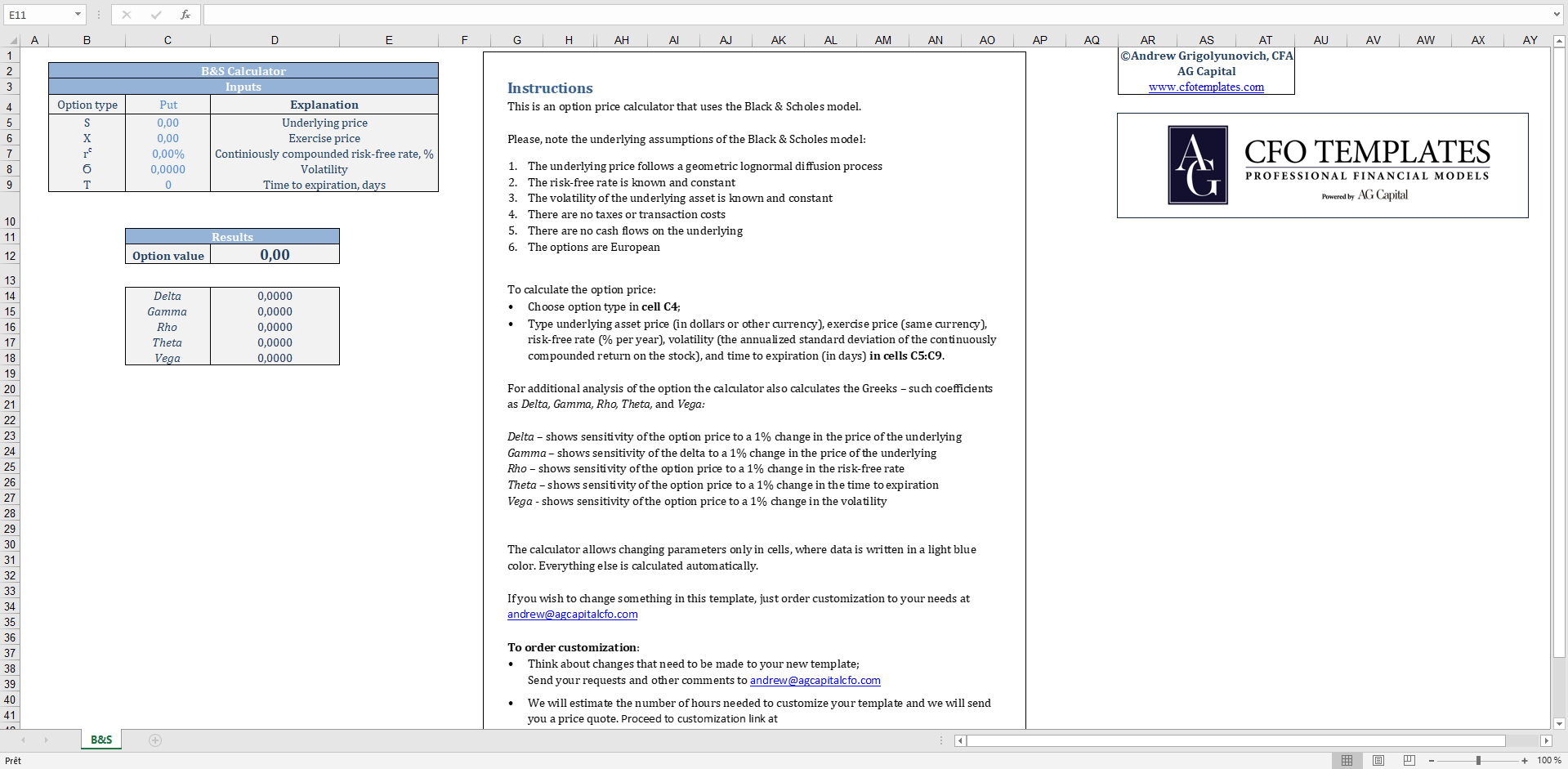This screenshot has width=1568, height=769.
Task: Click the first andrew@agcapitalcfo.com email link
Action: click(x=572, y=615)
